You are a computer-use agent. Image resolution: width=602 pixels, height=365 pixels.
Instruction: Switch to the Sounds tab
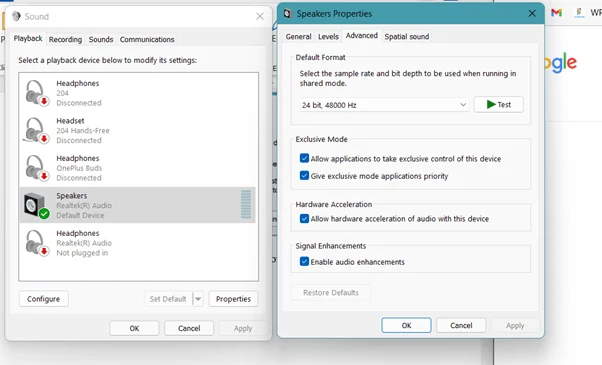[101, 40]
